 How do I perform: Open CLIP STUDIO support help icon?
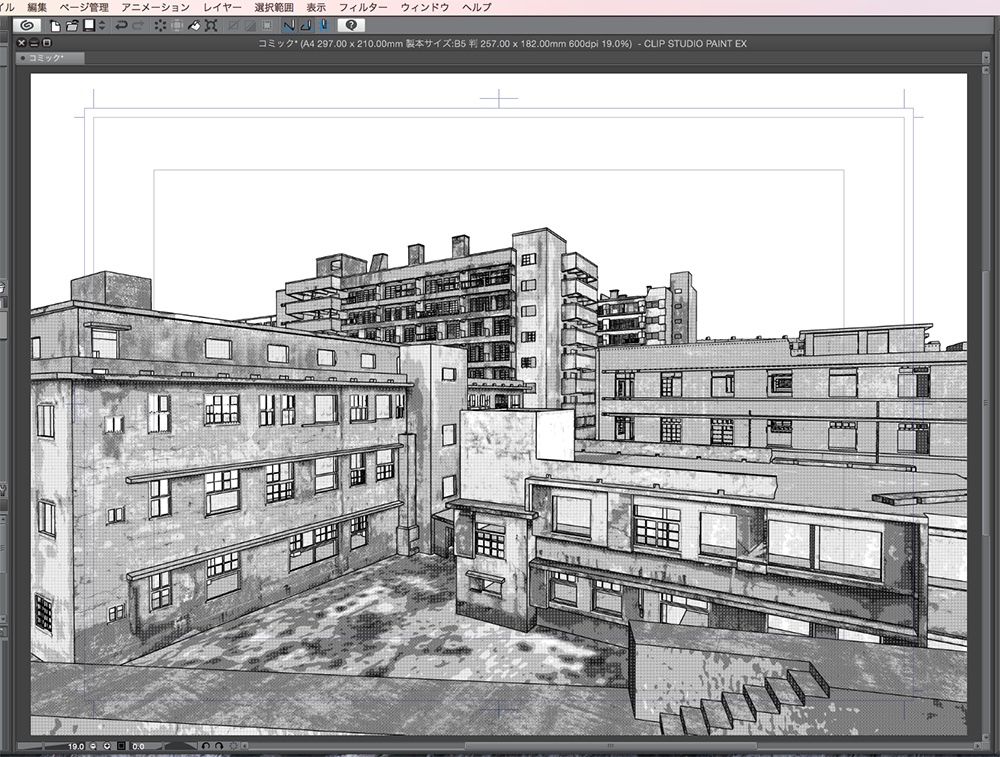[x=351, y=25]
